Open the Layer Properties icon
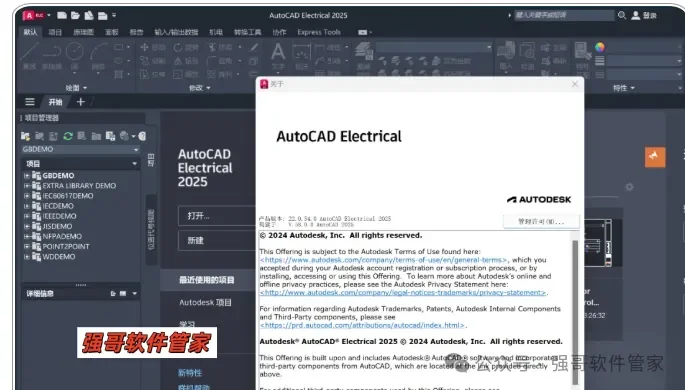This screenshot has height=390, width=685. (x=363, y=56)
